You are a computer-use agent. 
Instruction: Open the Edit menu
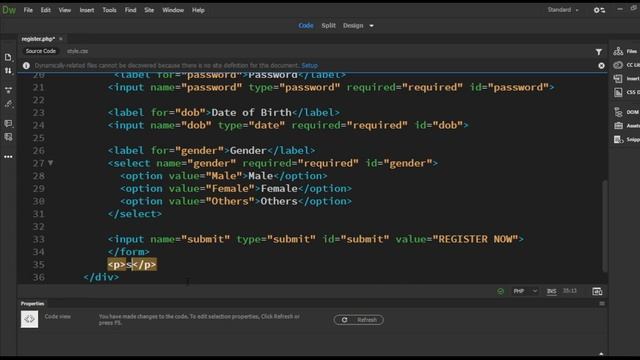pos(45,10)
